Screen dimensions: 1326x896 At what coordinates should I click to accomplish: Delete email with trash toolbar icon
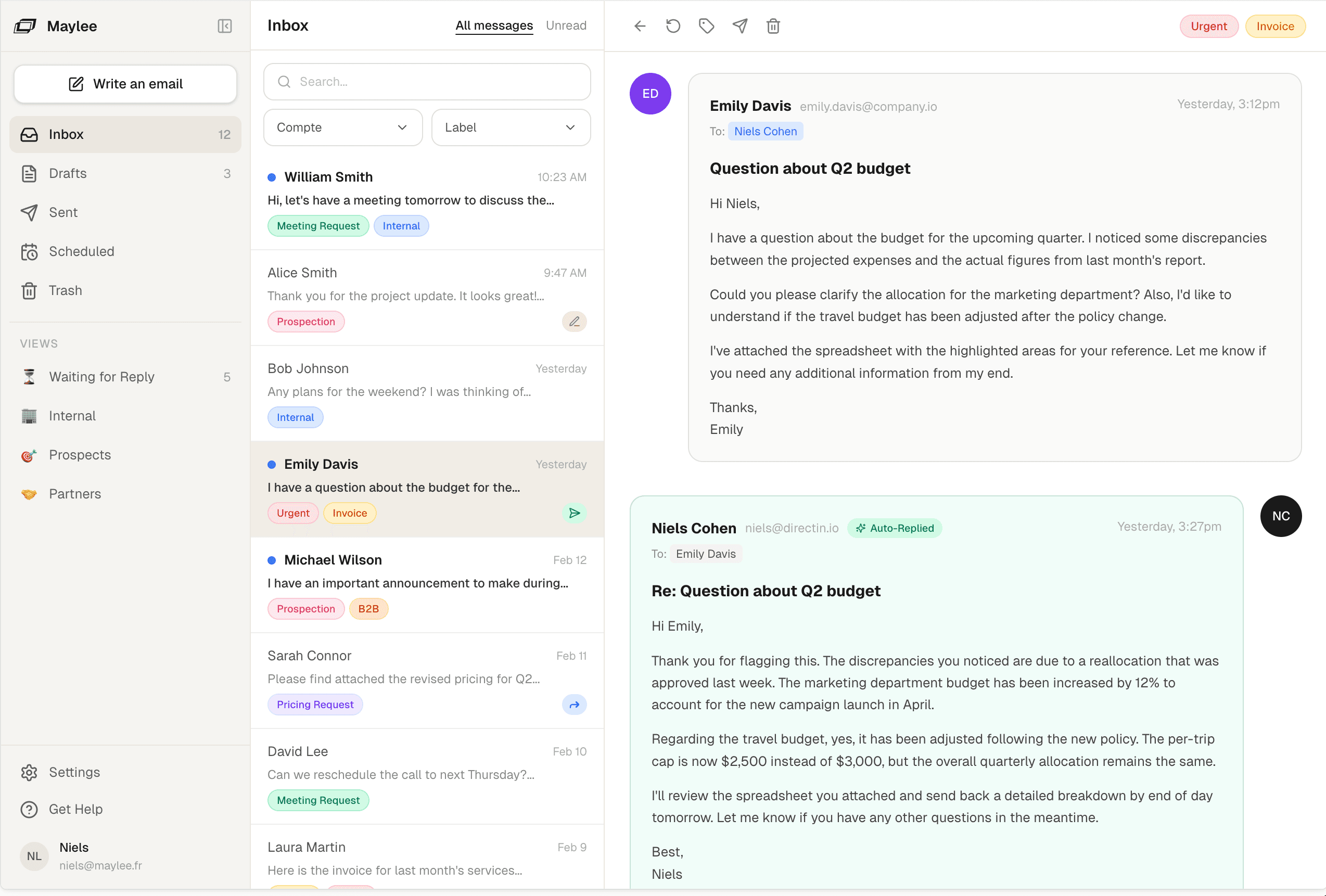pos(773,26)
